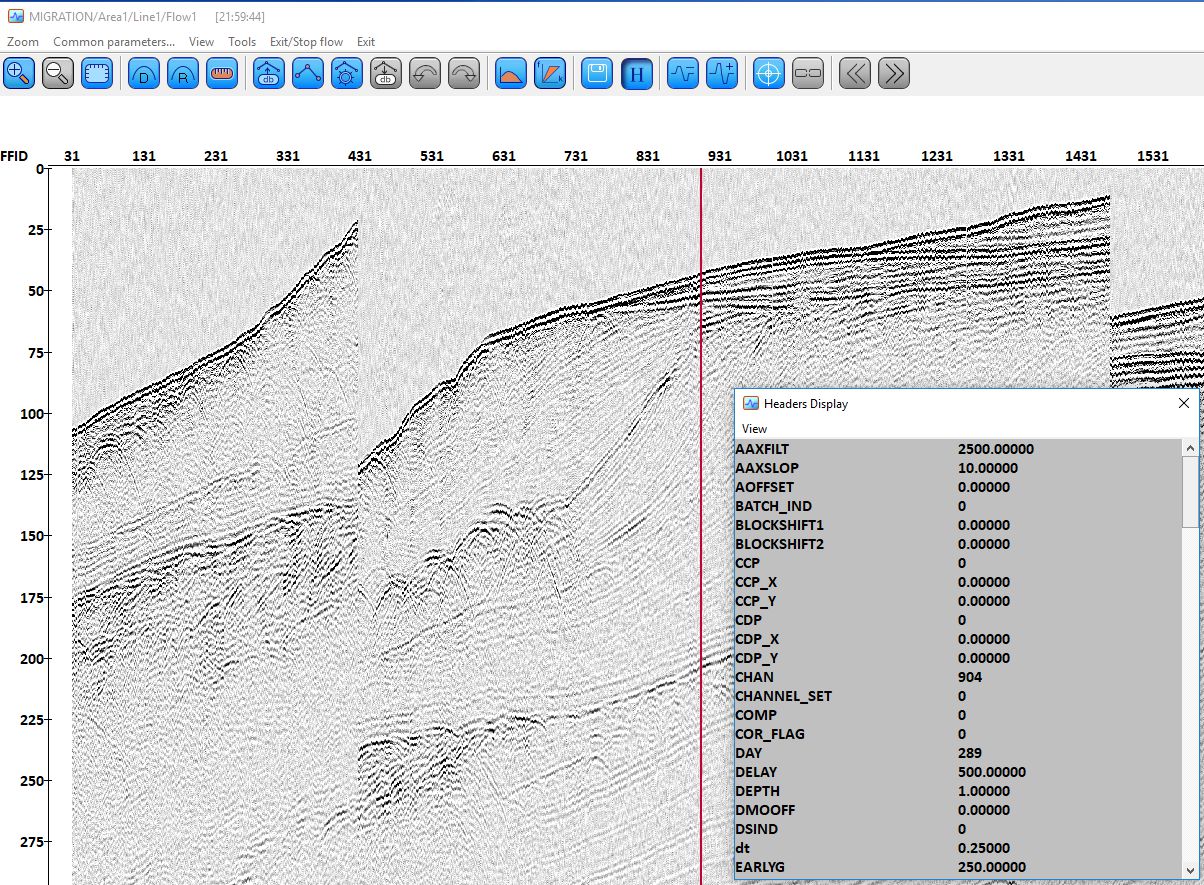Click the grey chain link icon
The image size is (1204, 885).
point(808,74)
